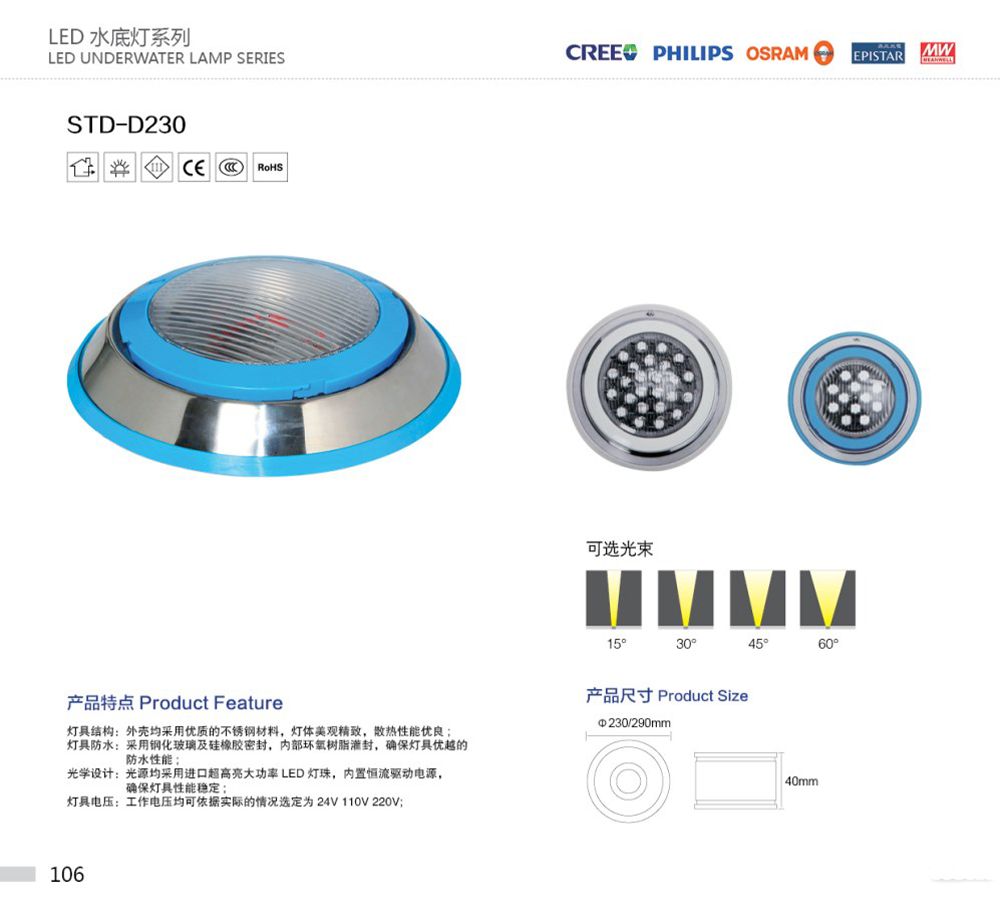This screenshot has height=905, width=1000.
Task: Select the 45° beam angle image
Action: (758, 599)
